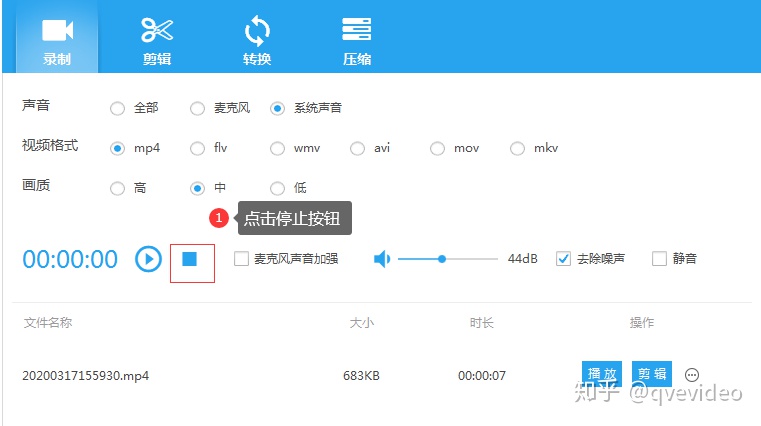The image size is (761, 426).
Task: Enable the 静音 mute checkbox
Action: 659,259
